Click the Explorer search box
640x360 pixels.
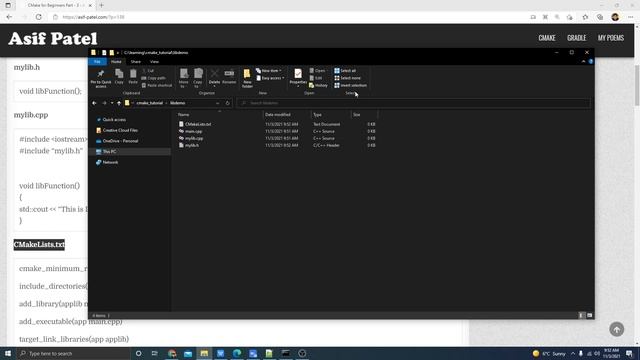(x=414, y=103)
